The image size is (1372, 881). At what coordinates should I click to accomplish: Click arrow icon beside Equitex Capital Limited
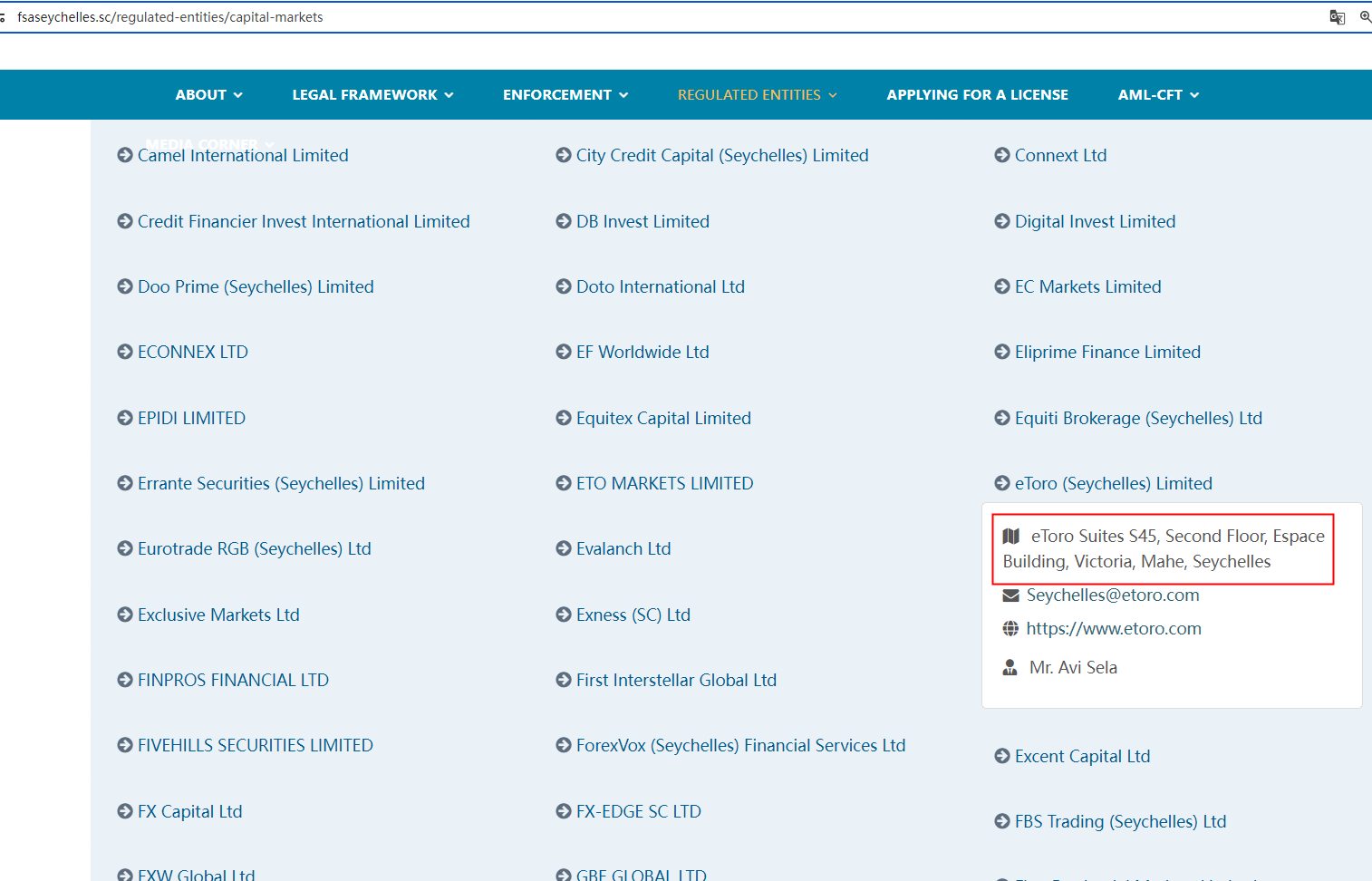click(x=564, y=418)
